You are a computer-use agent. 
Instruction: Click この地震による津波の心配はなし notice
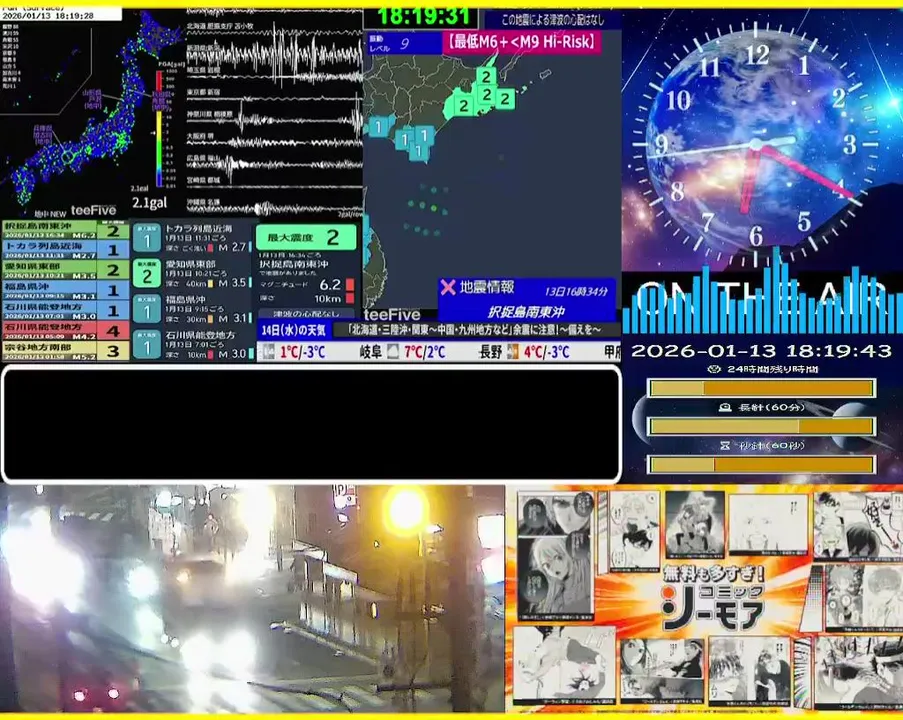[x=553, y=20]
